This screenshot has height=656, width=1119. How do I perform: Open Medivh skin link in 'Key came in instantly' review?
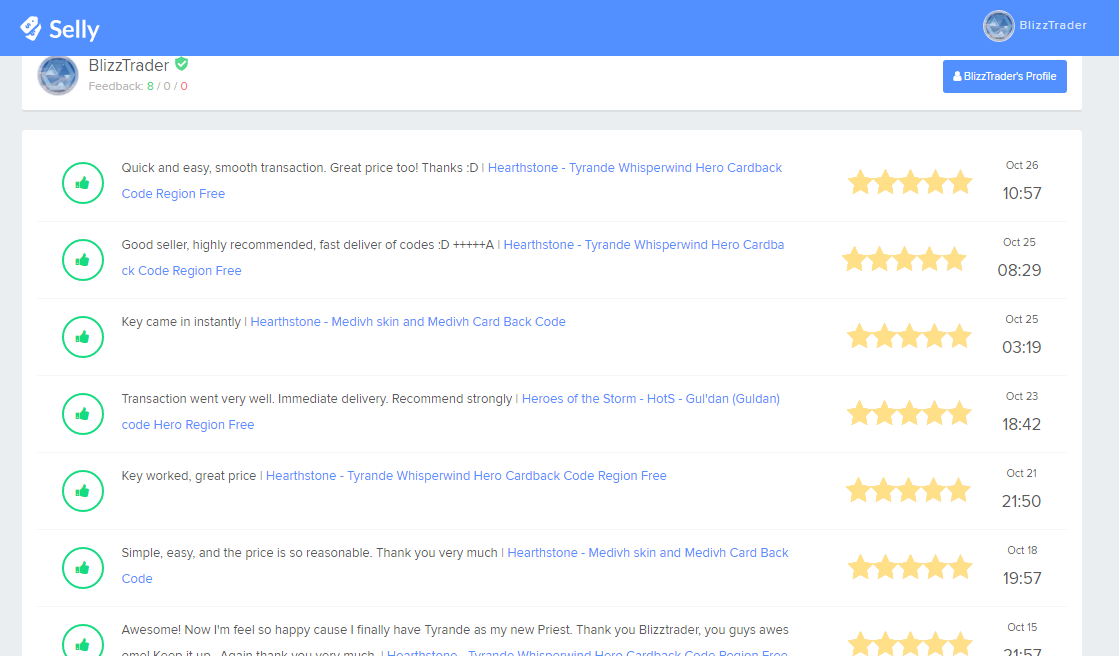point(407,322)
